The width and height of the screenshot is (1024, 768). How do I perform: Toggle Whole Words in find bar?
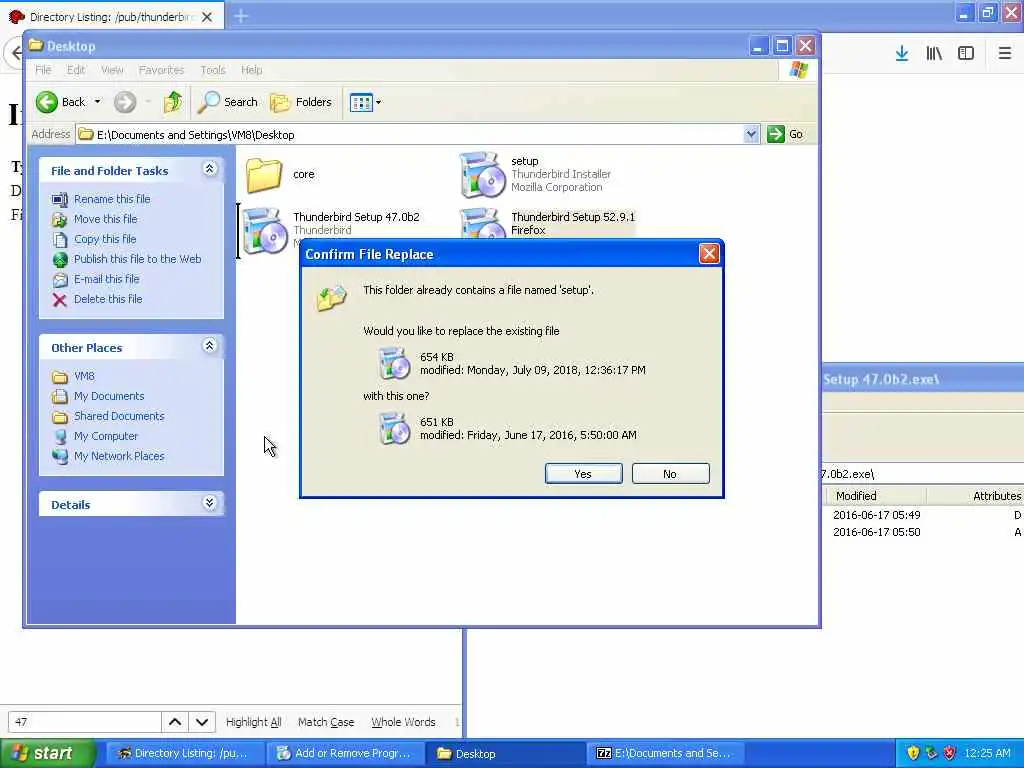pos(403,722)
